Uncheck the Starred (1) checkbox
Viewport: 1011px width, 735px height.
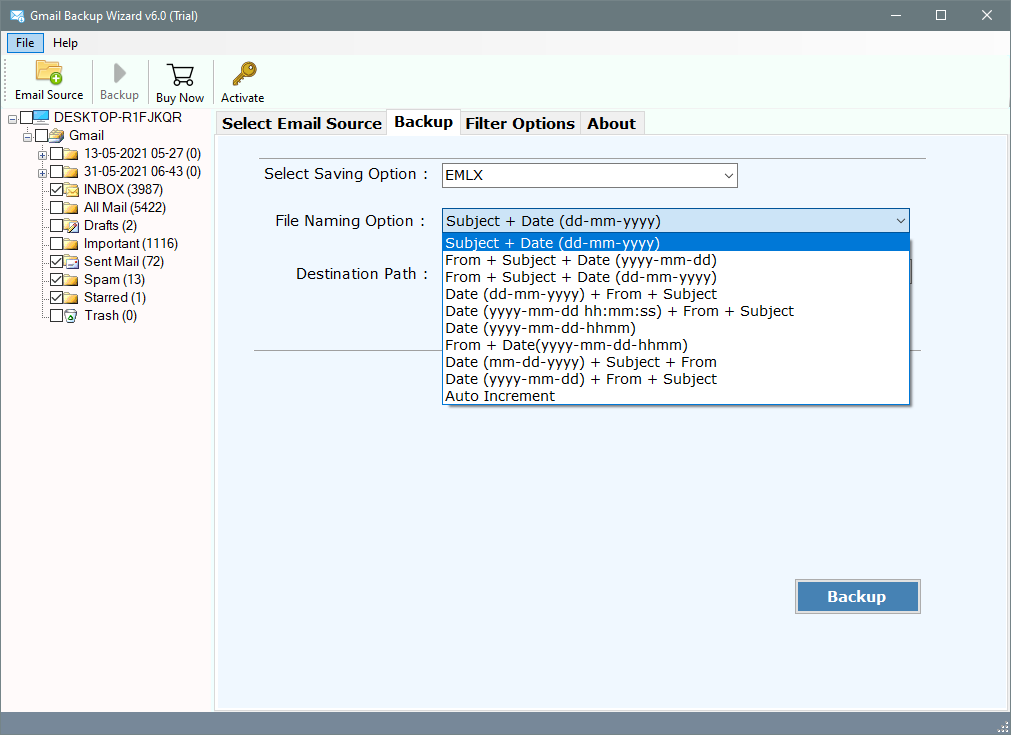[57, 298]
